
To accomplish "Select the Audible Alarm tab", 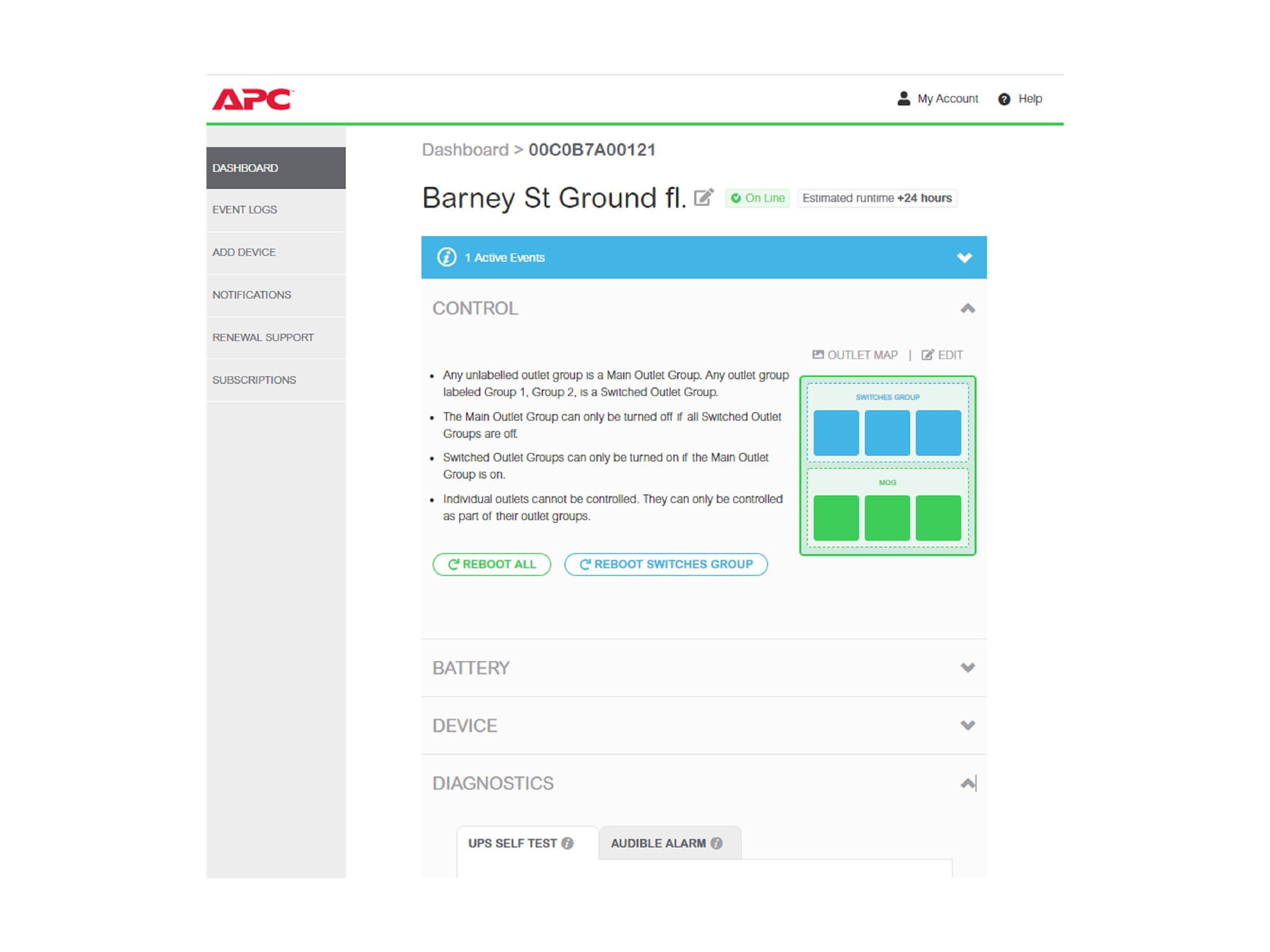I will click(664, 843).
